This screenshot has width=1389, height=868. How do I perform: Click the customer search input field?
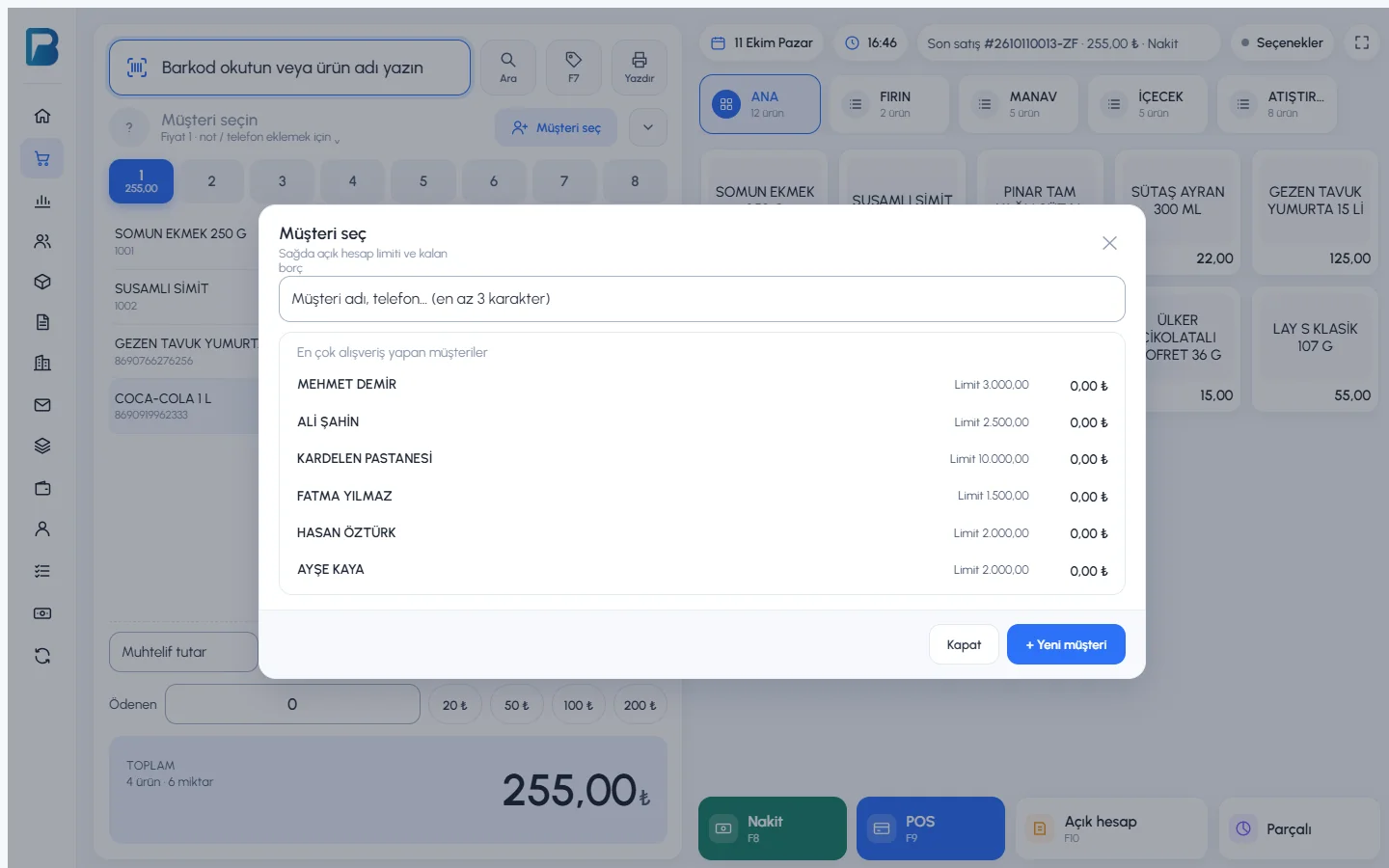click(702, 299)
